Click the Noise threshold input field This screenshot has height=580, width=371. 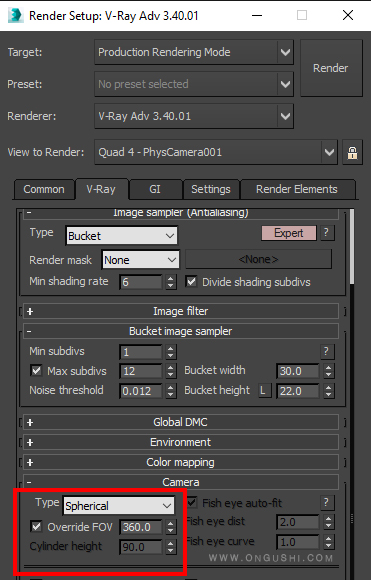[x=141, y=391]
